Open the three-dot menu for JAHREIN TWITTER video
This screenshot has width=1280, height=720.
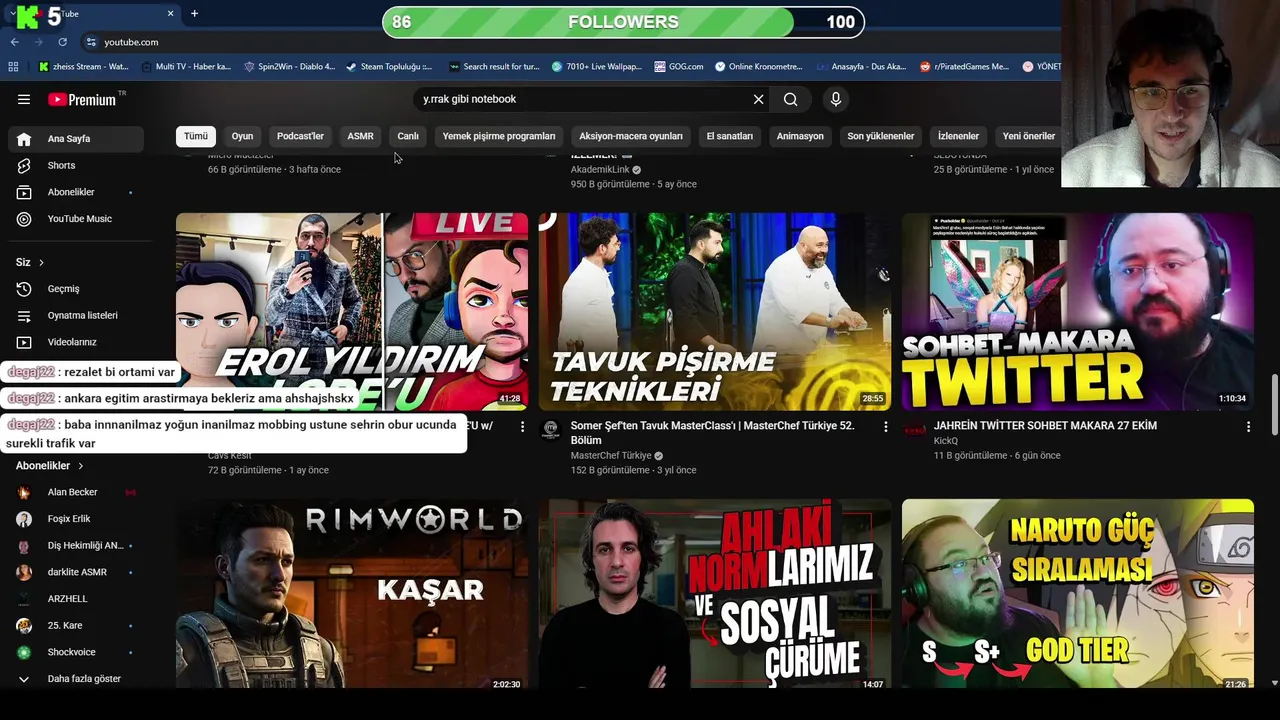point(1248,427)
